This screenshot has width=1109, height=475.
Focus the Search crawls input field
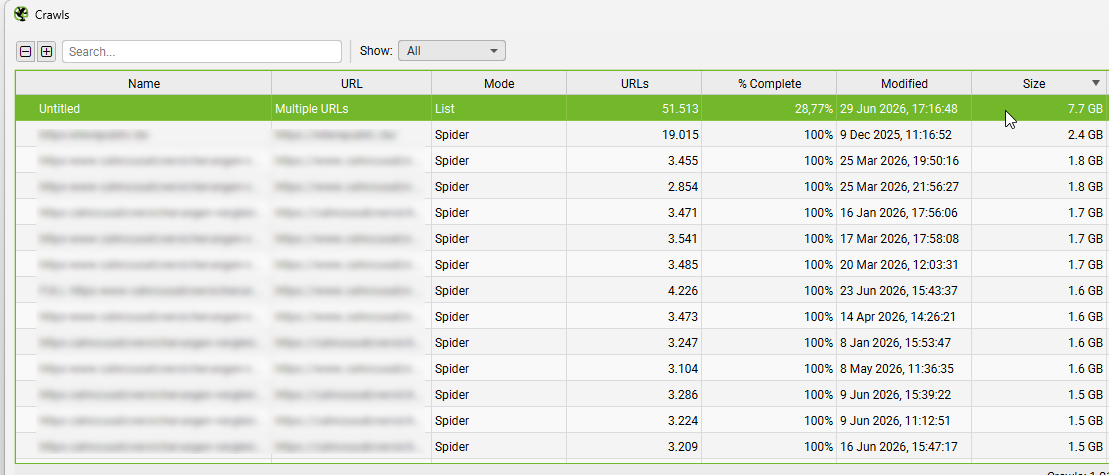[202, 52]
